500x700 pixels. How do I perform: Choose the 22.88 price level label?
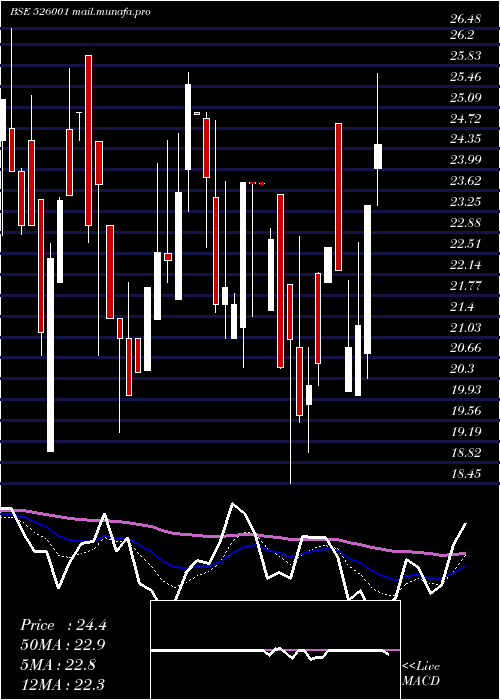466,223
